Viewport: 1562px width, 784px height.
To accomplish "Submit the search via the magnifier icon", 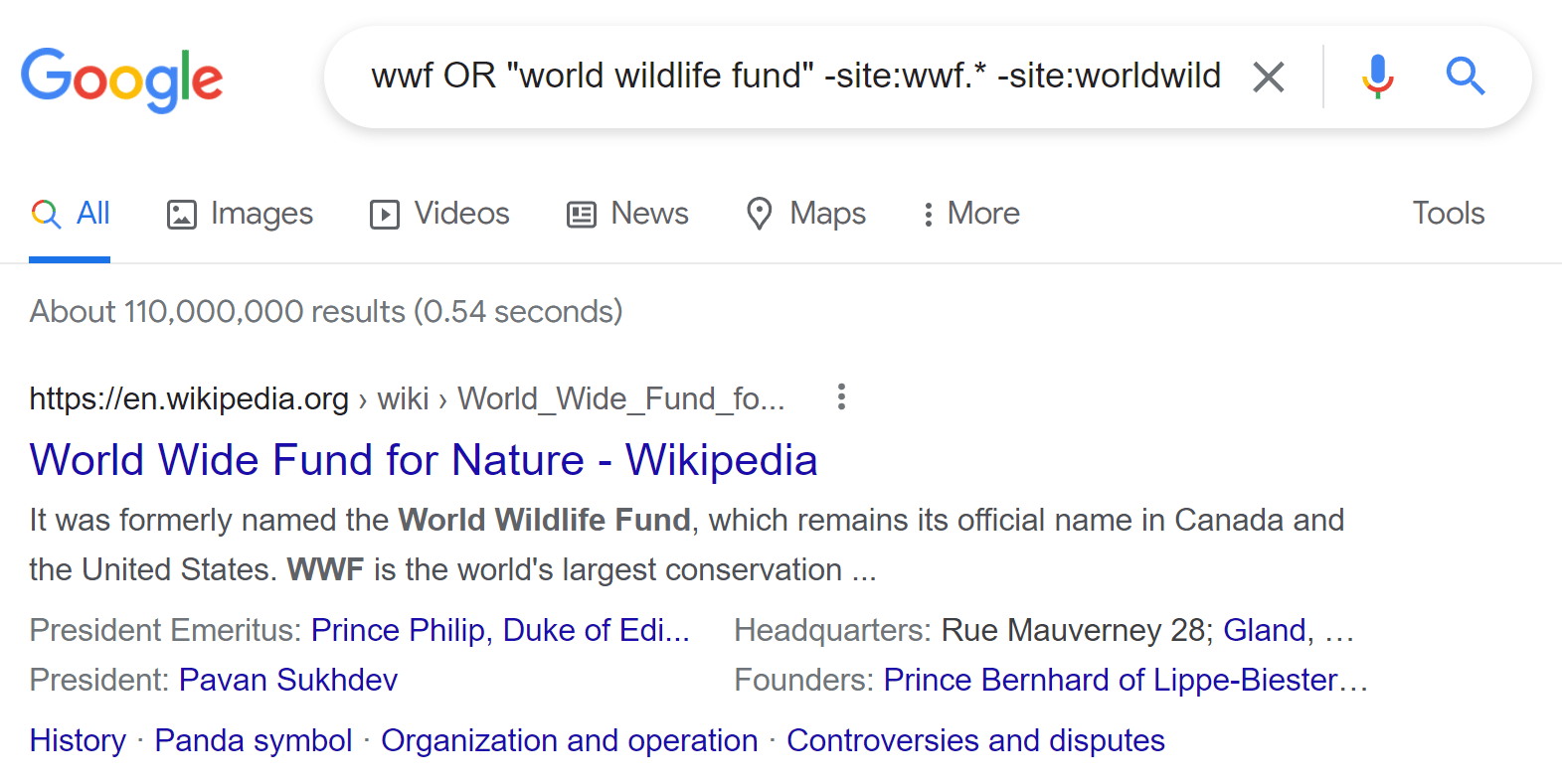I will [x=1466, y=77].
